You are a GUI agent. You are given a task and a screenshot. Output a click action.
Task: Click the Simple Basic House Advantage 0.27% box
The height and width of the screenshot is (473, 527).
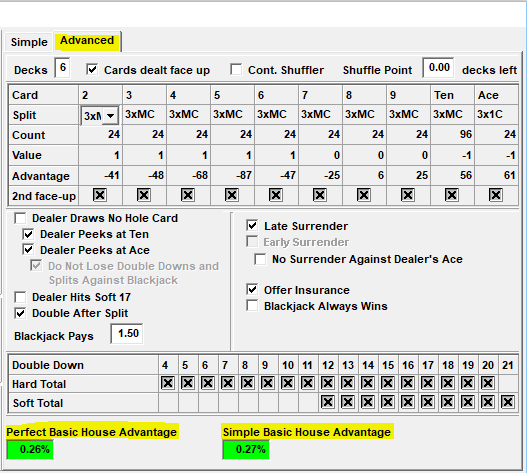pyautogui.click(x=246, y=449)
